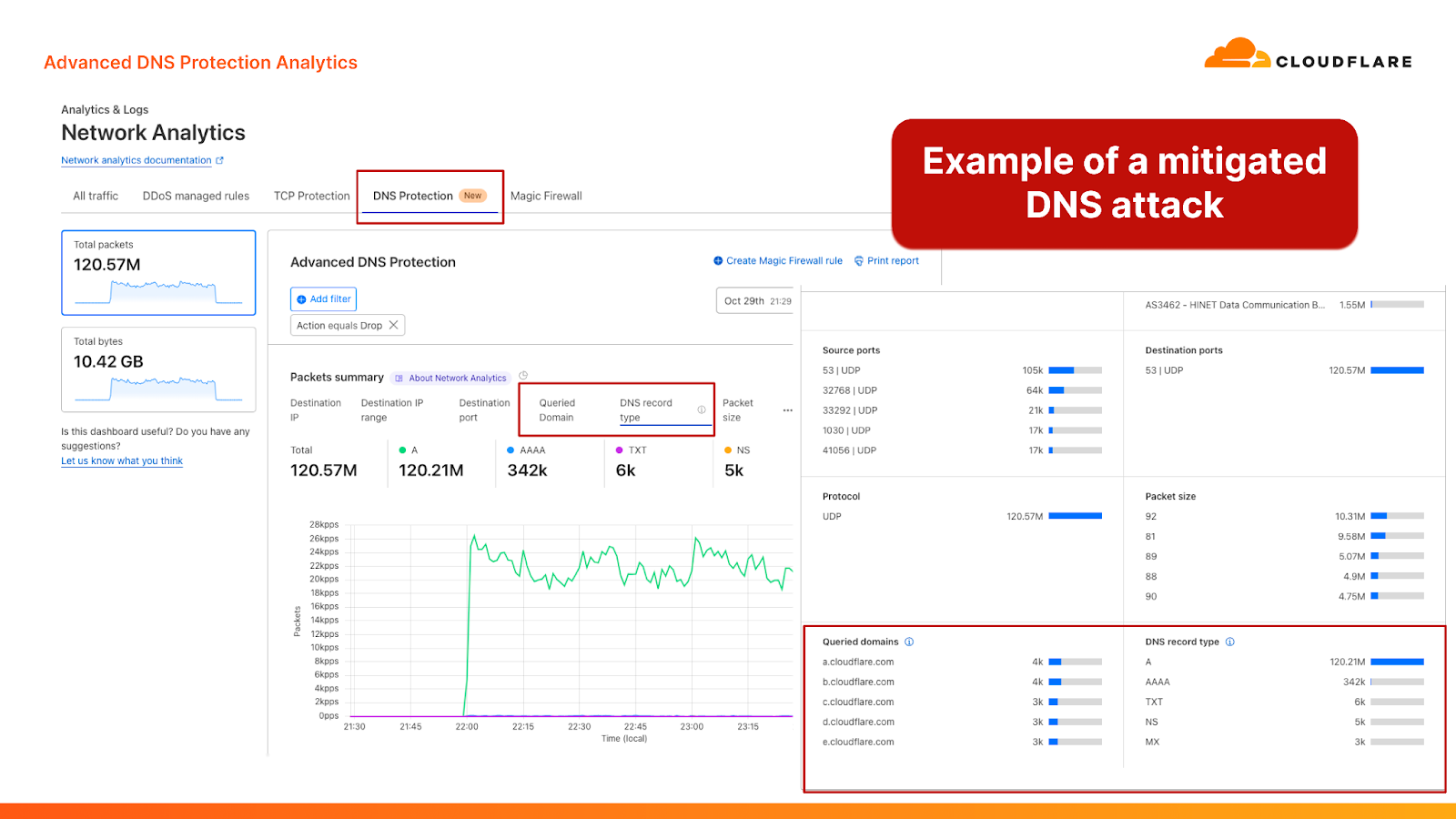Click the Add filter button
1456x819 pixels.
[x=324, y=298]
